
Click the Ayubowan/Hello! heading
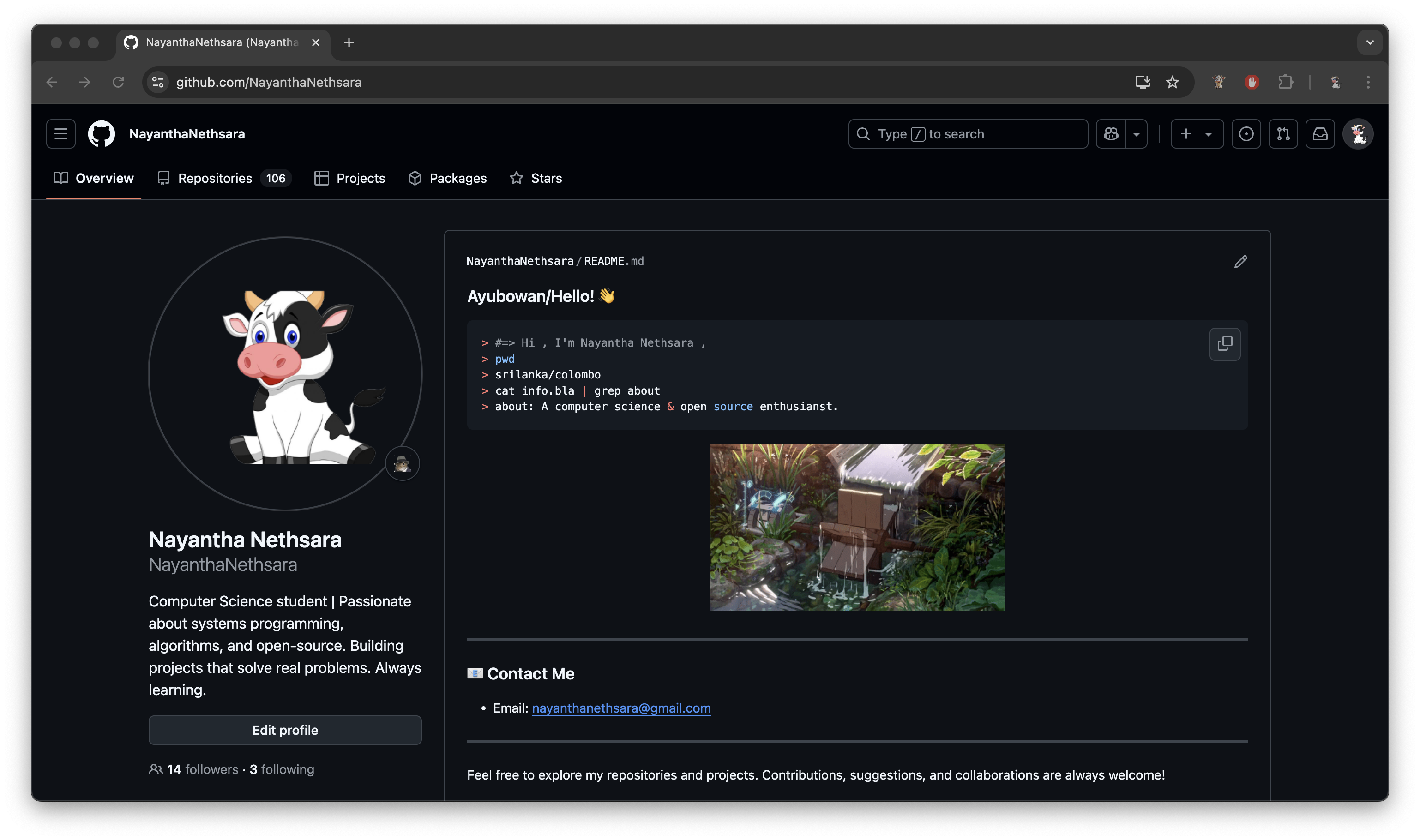pos(541,296)
